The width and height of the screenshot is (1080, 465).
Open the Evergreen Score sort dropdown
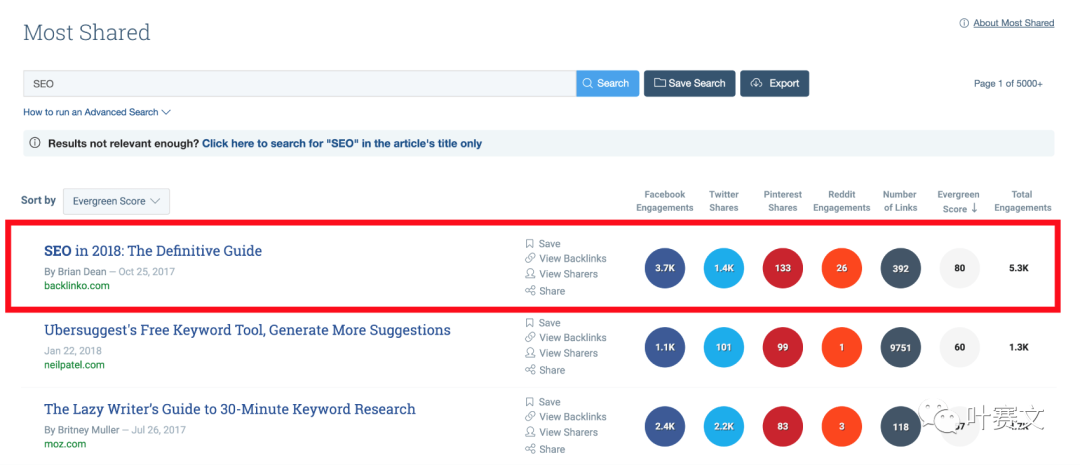point(116,201)
